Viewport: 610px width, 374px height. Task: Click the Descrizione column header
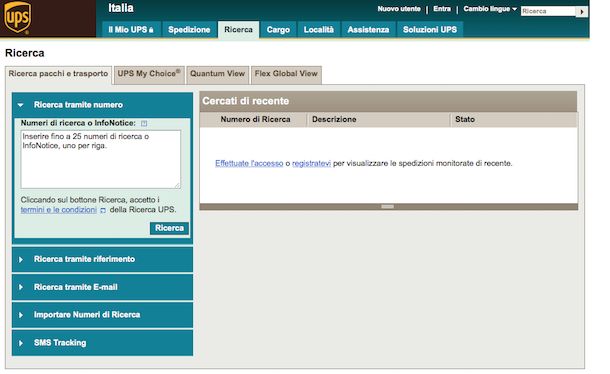[334, 119]
